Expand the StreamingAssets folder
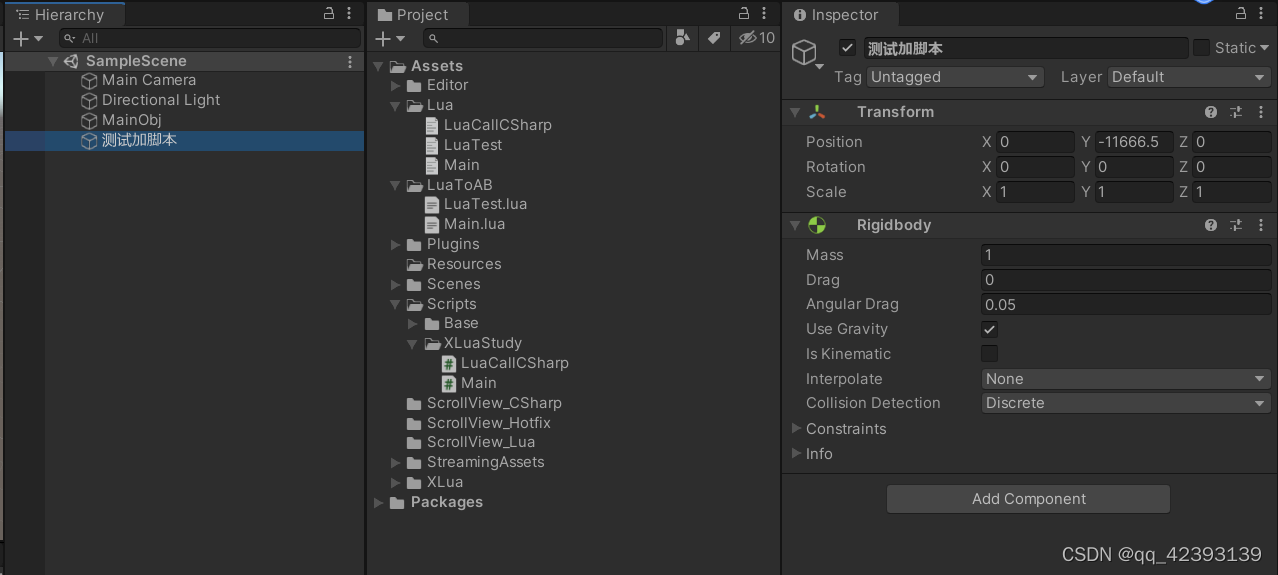 (396, 462)
